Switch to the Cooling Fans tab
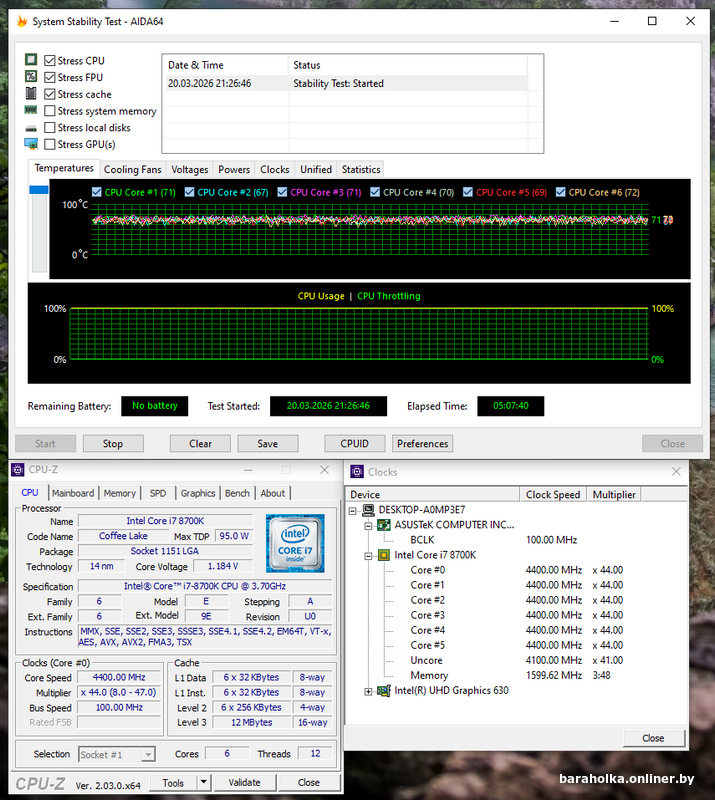Image resolution: width=715 pixels, height=800 pixels. pos(132,170)
